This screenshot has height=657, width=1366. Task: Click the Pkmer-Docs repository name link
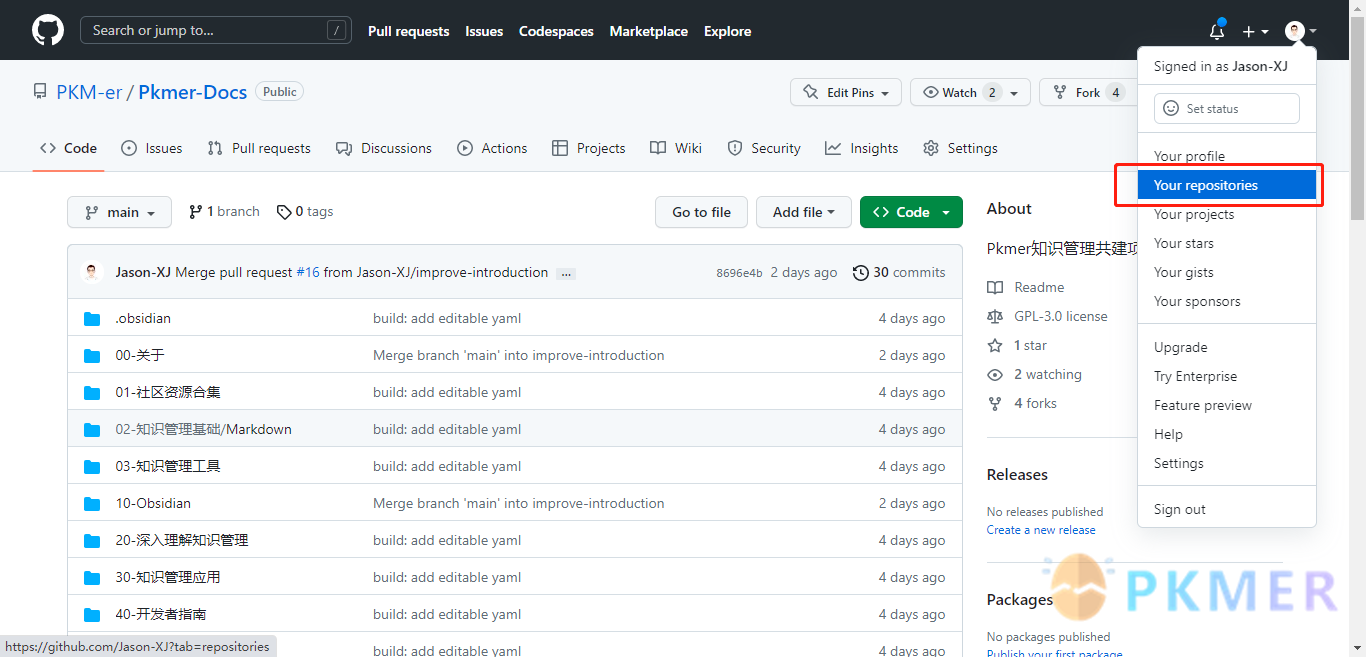coord(192,92)
